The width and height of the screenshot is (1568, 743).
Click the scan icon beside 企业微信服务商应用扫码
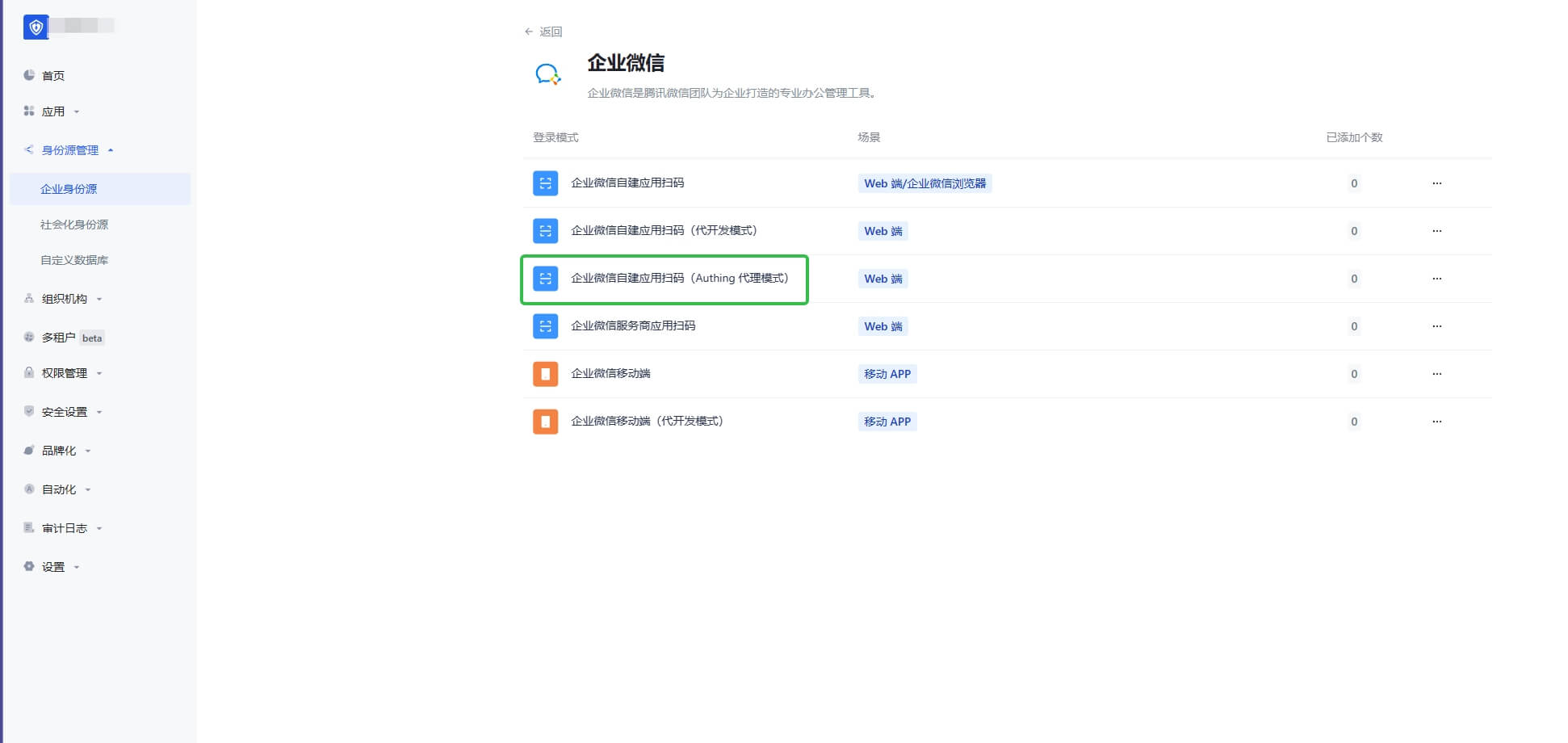click(545, 326)
